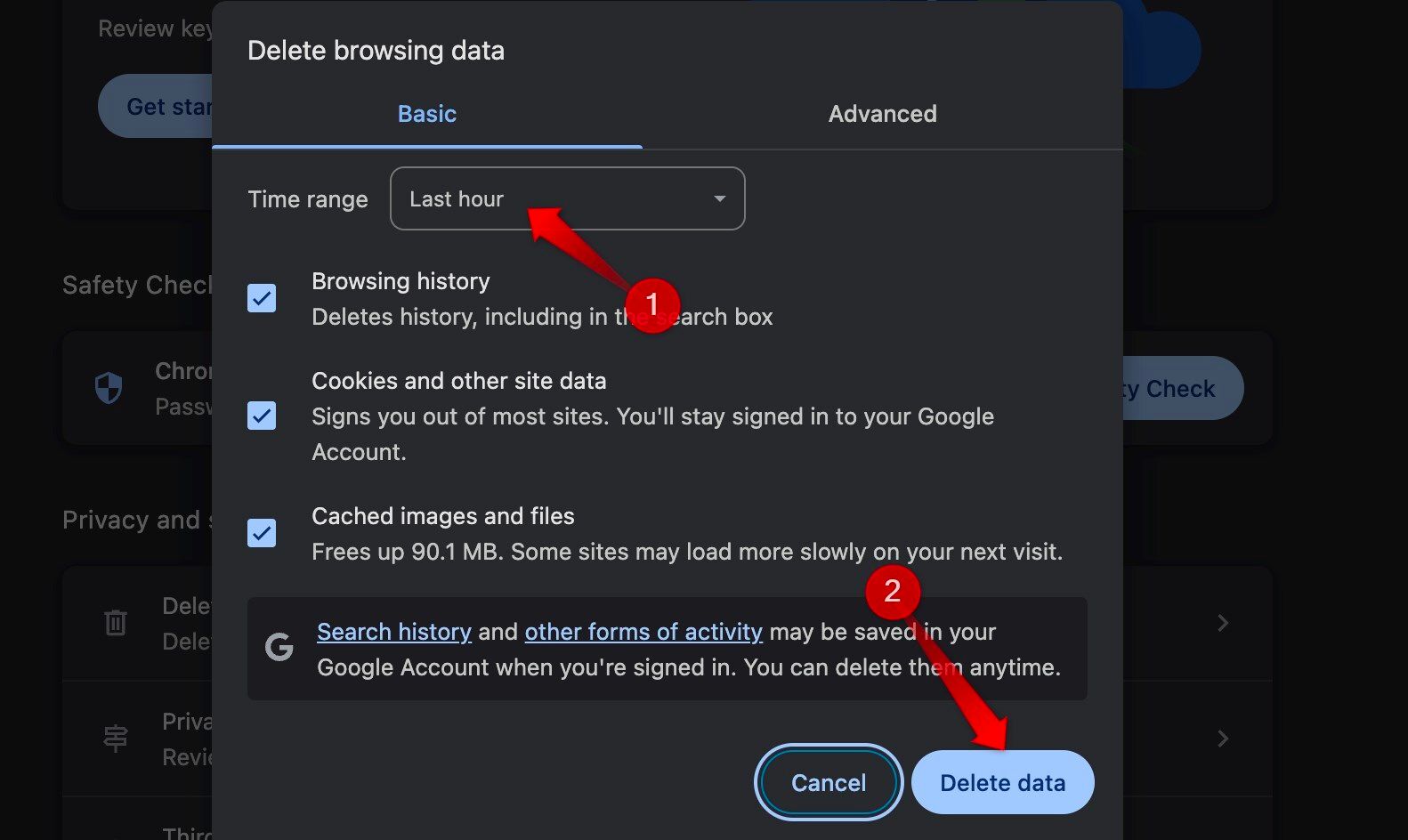
Task: Open the Time range dropdown showing Last hour
Action: click(567, 198)
